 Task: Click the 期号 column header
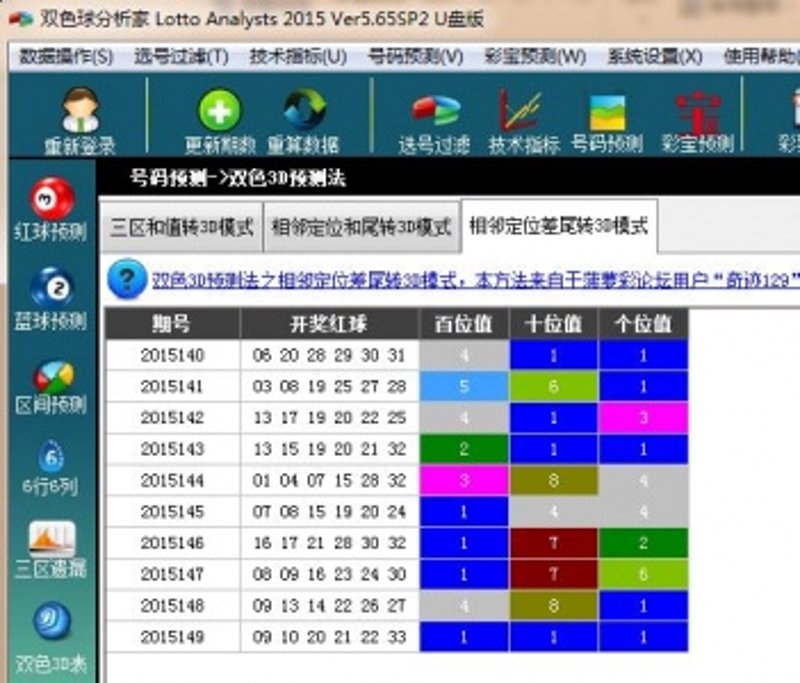(172, 324)
